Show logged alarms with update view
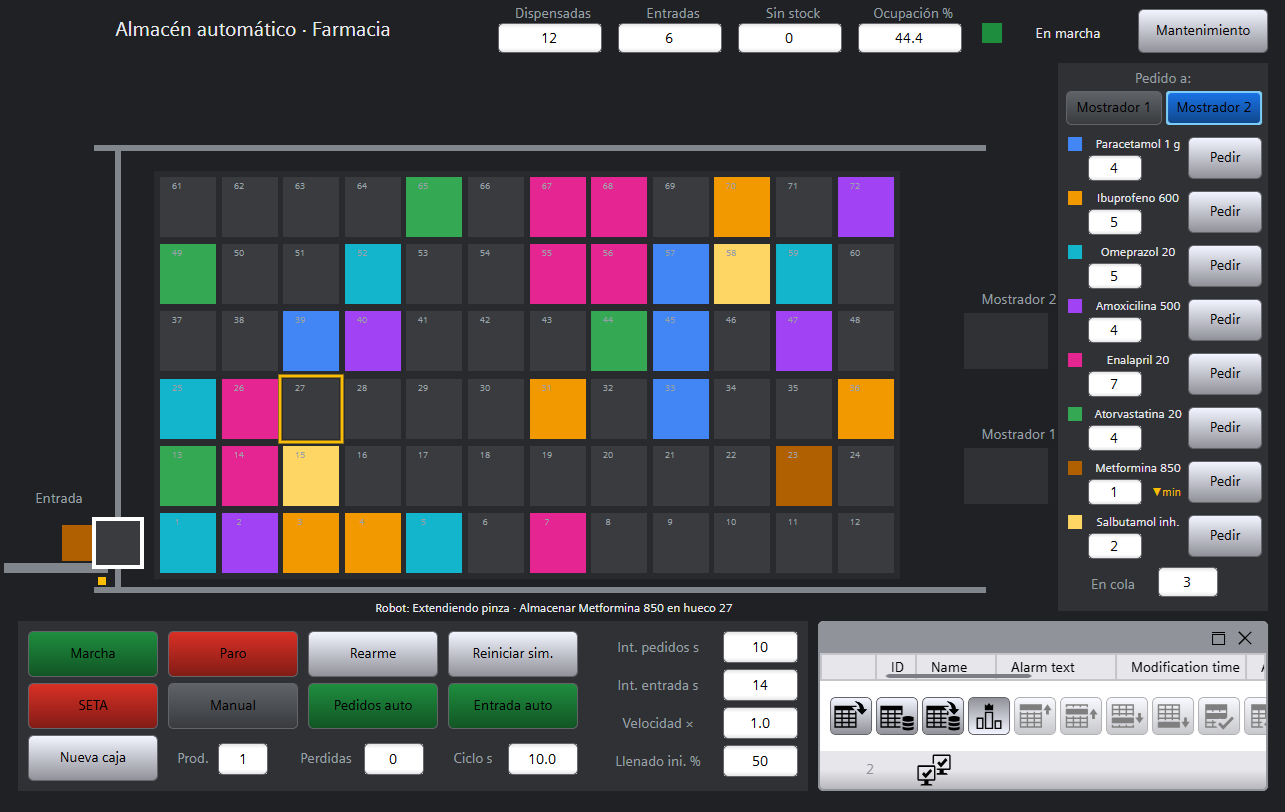1285x812 pixels. pyautogui.click(x=942, y=716)
